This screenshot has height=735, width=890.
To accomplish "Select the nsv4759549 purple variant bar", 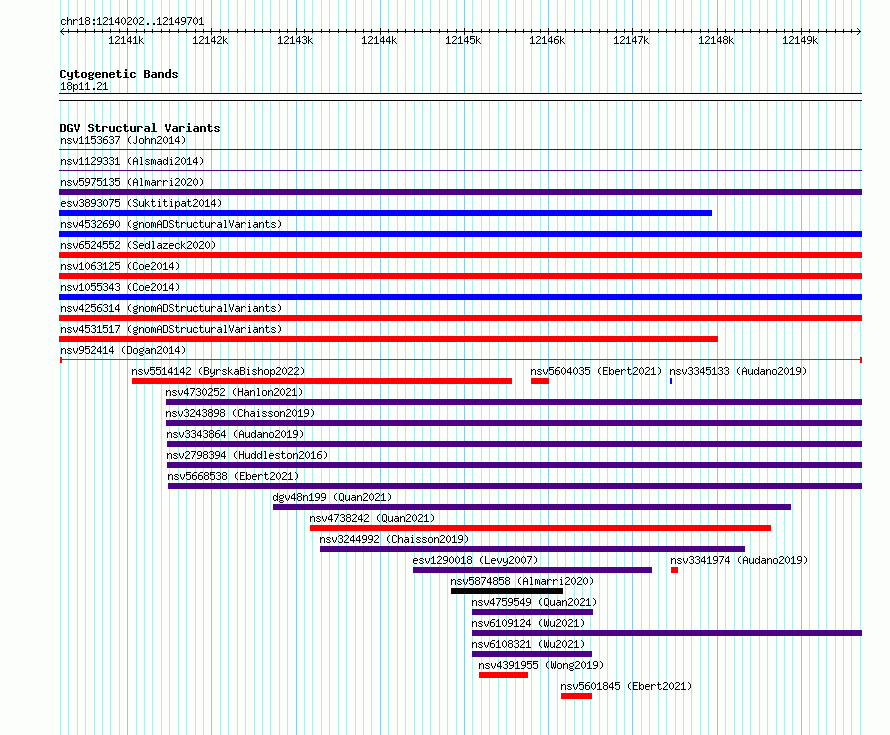I will point(532,612).
